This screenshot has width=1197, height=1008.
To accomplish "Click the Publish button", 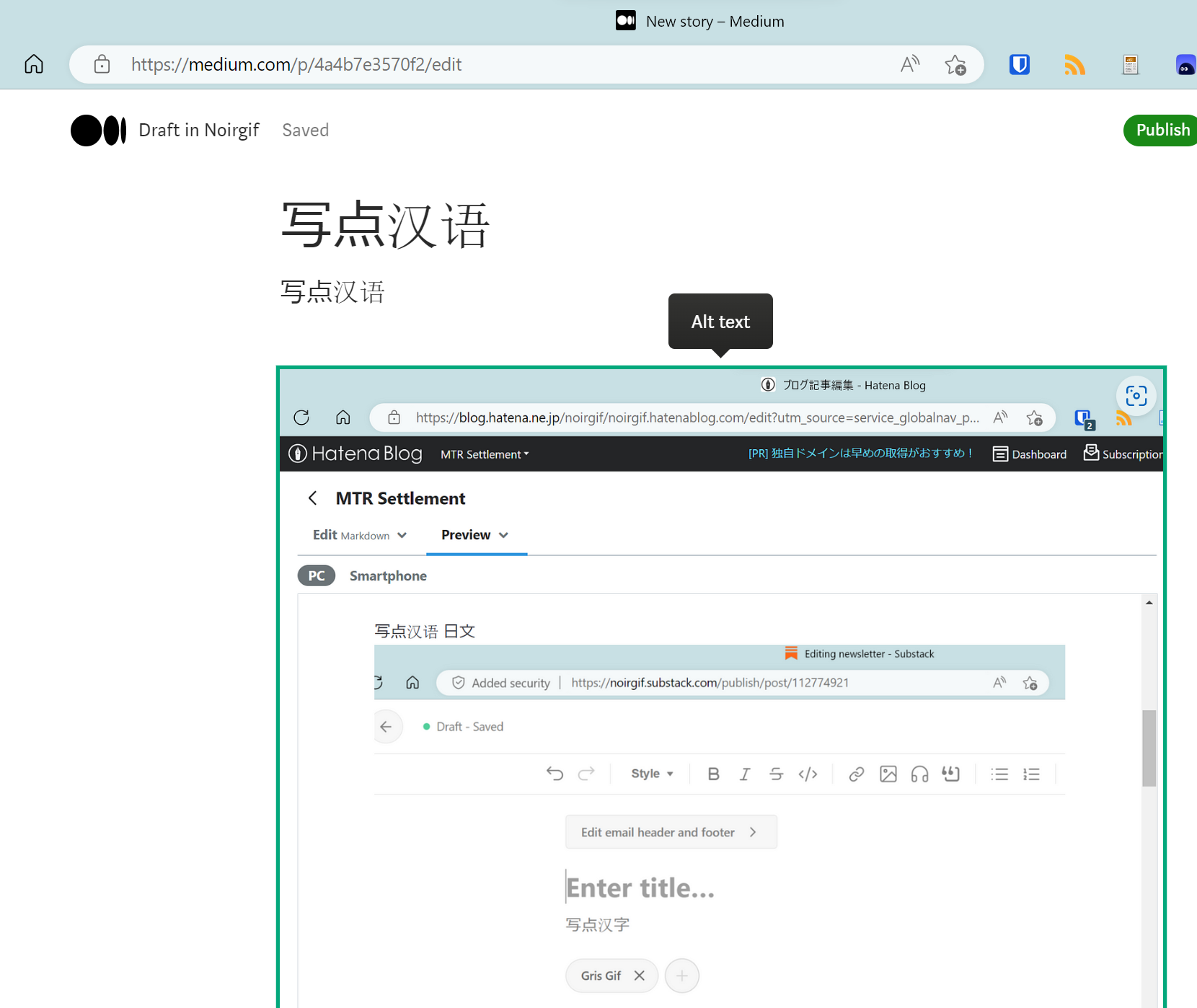I will 1162,130.
